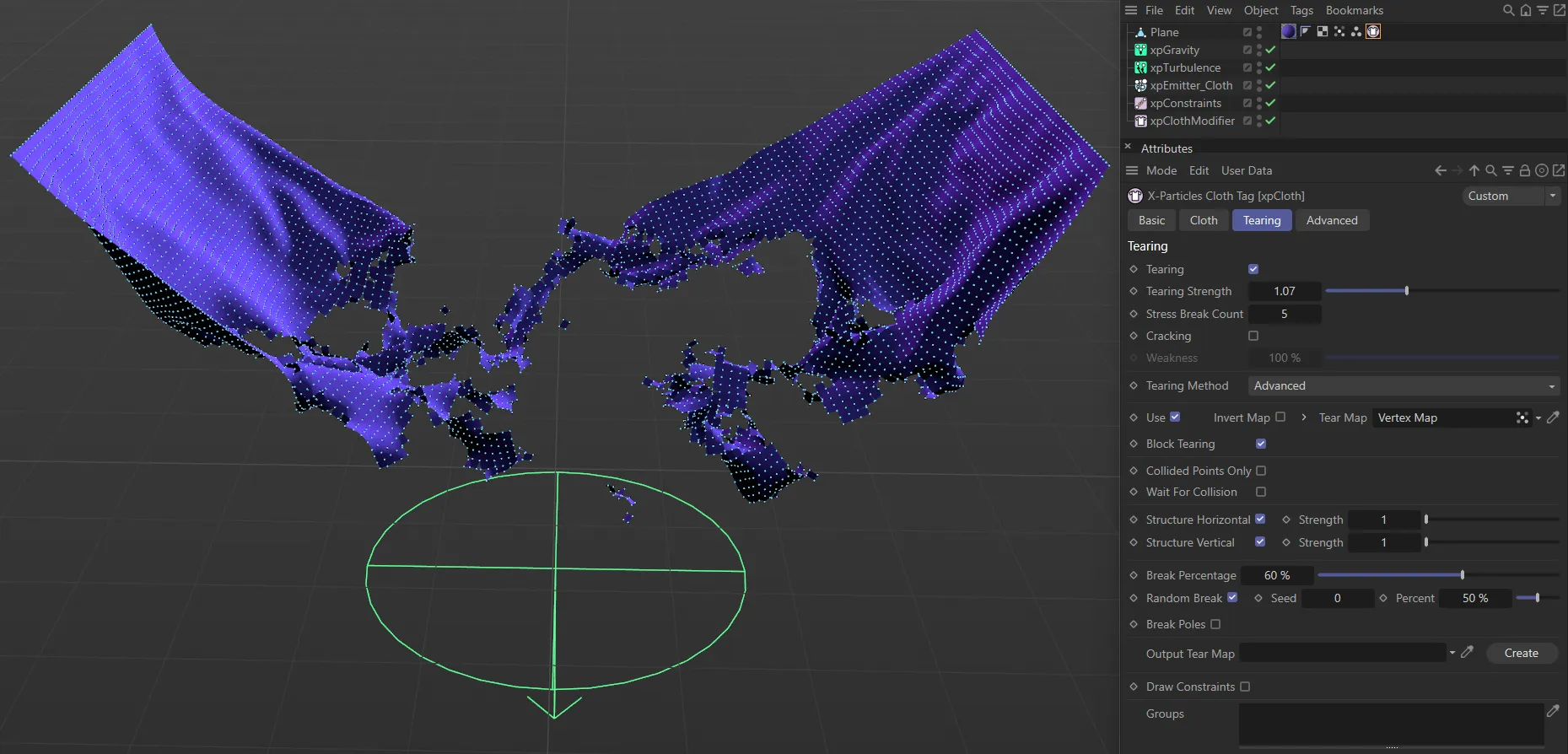Close the Attributes panel

coord(1128,147)
